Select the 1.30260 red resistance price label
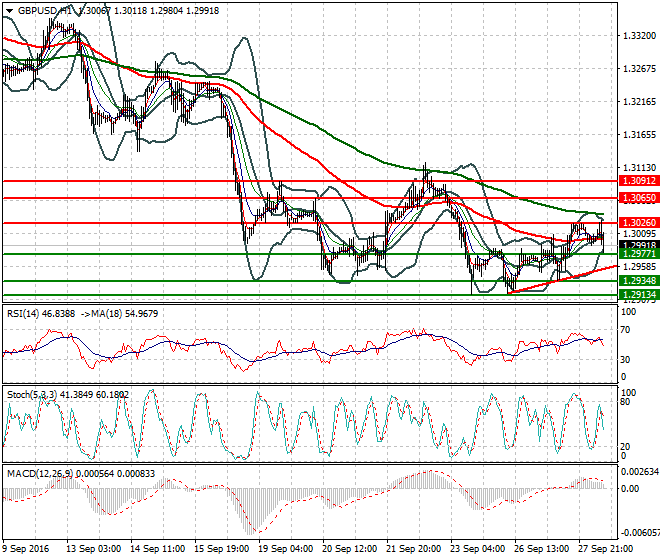The height and width of the screenshot is (560, 660). tap(639, 223)
